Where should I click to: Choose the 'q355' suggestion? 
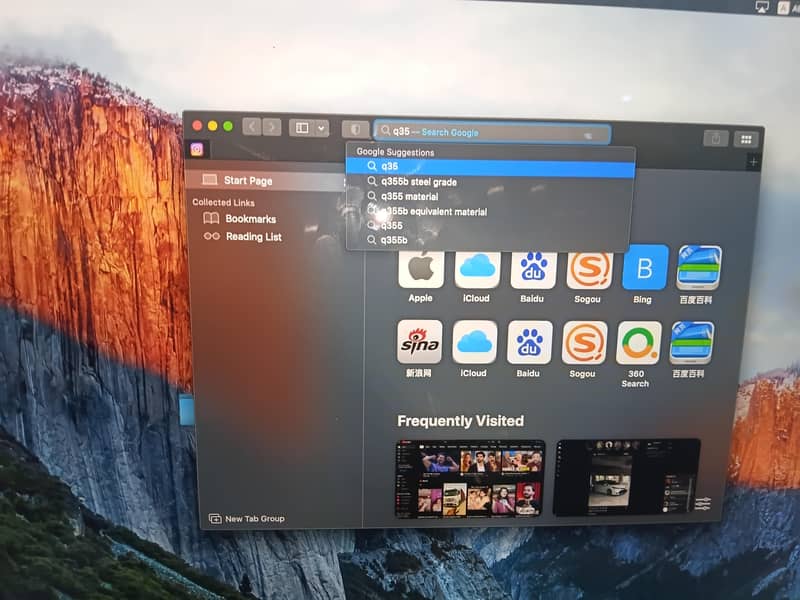[x=490, y=226]
